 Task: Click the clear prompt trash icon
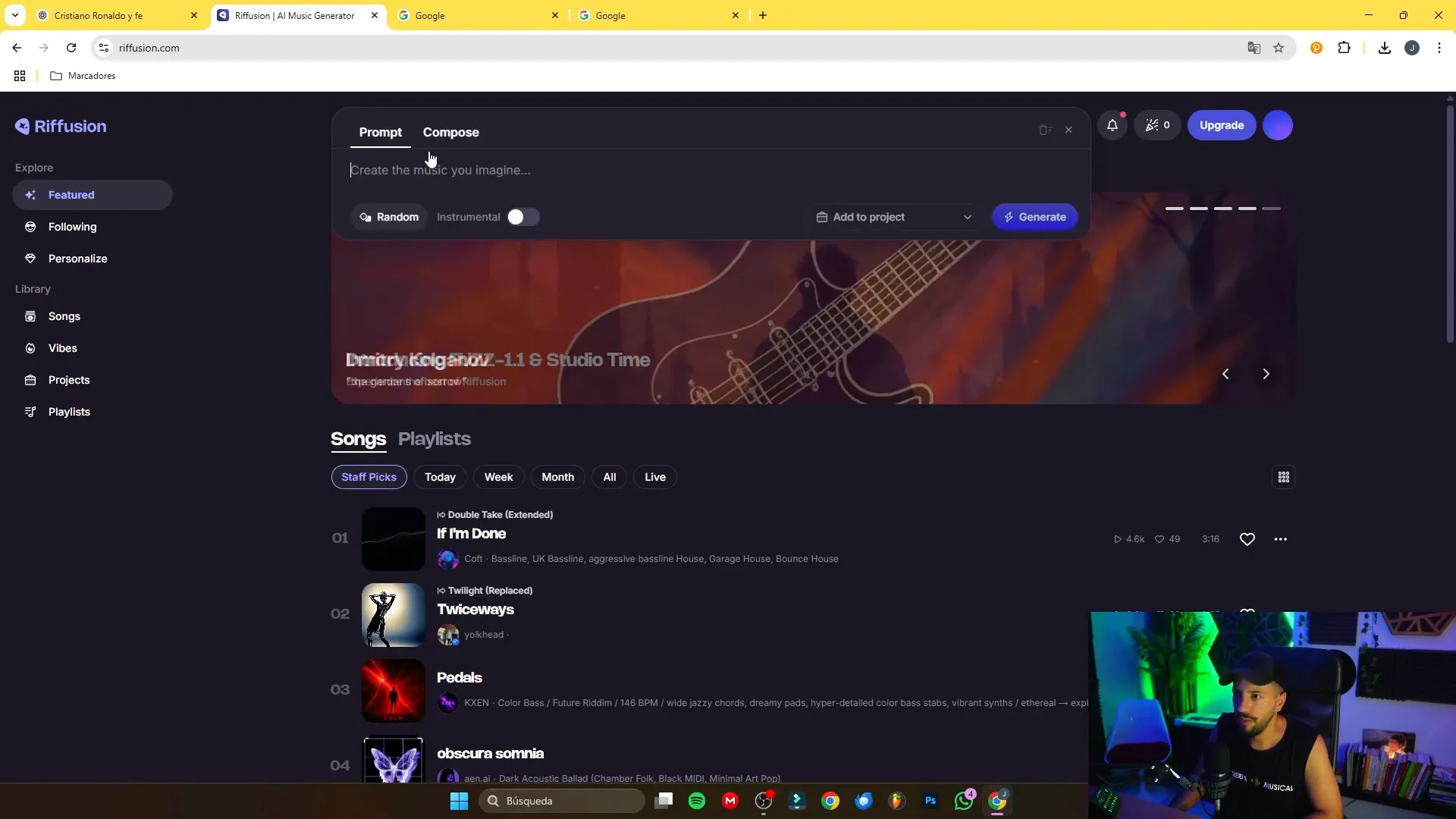tap(1045, 130)
